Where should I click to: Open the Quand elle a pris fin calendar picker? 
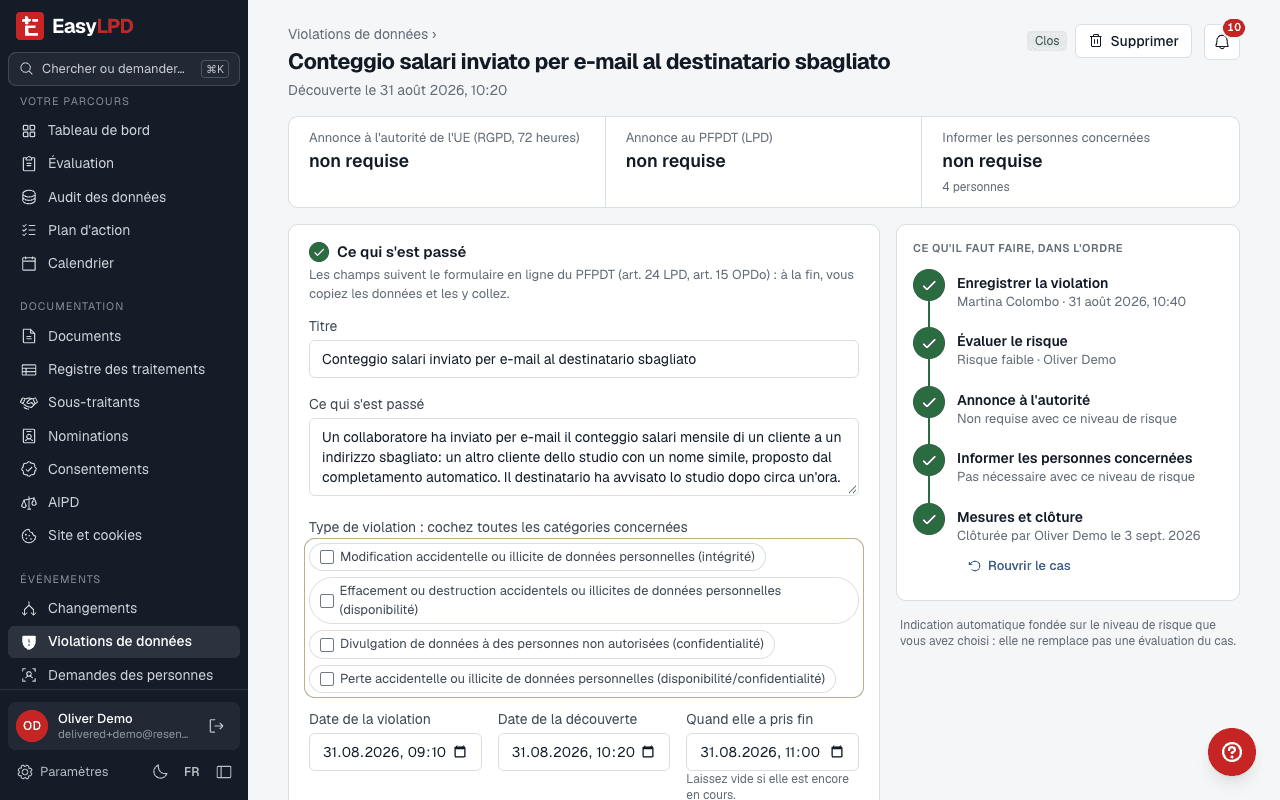[837, 752]
